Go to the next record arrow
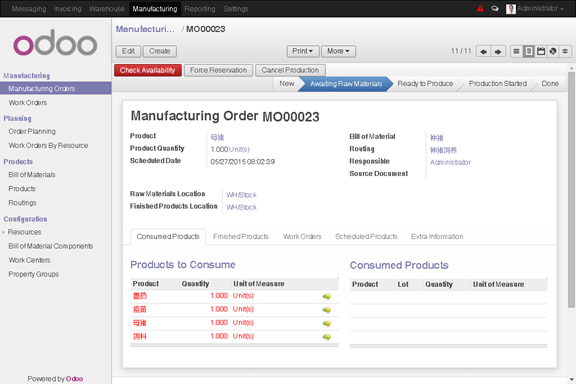This screenshot has width=576, height=384. tap(498, 51)
